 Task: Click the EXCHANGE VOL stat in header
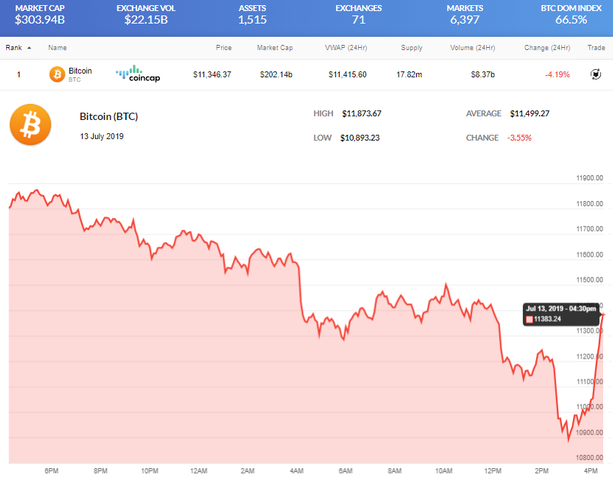146,14
